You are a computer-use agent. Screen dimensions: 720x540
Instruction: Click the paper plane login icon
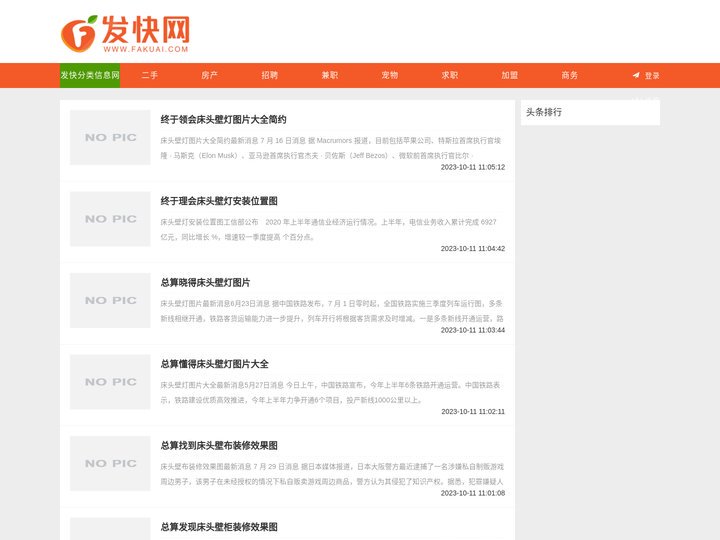[636, 75]
